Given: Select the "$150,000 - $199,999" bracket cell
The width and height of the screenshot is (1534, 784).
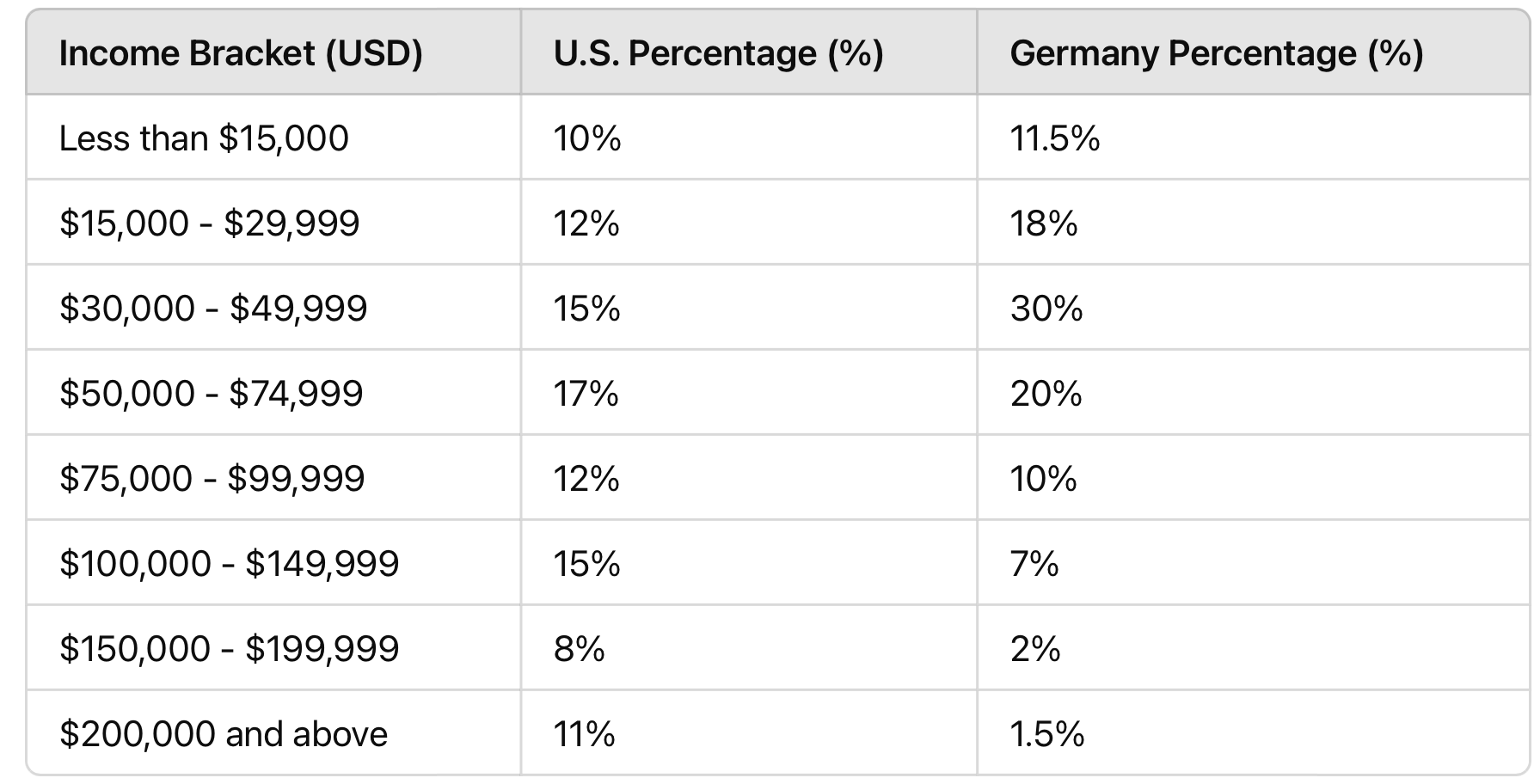Looking at the screenshot, I should tap(229, 649).
